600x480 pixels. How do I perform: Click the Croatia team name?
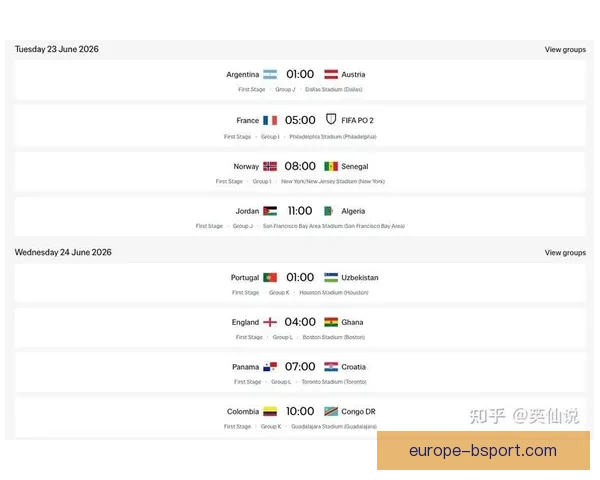coord(353,367)
